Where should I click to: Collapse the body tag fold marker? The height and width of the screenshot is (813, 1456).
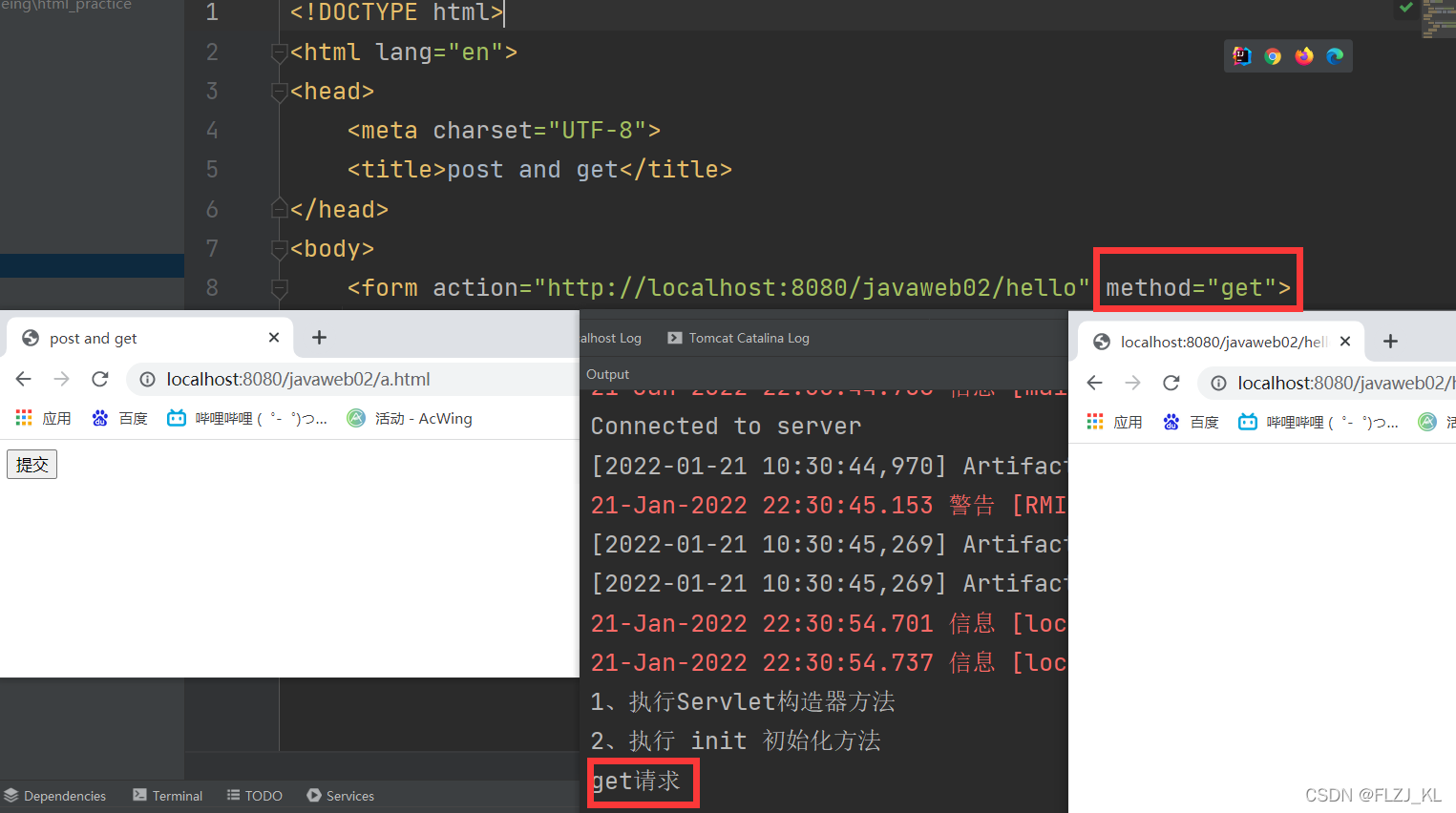click(x=280, y=249)
